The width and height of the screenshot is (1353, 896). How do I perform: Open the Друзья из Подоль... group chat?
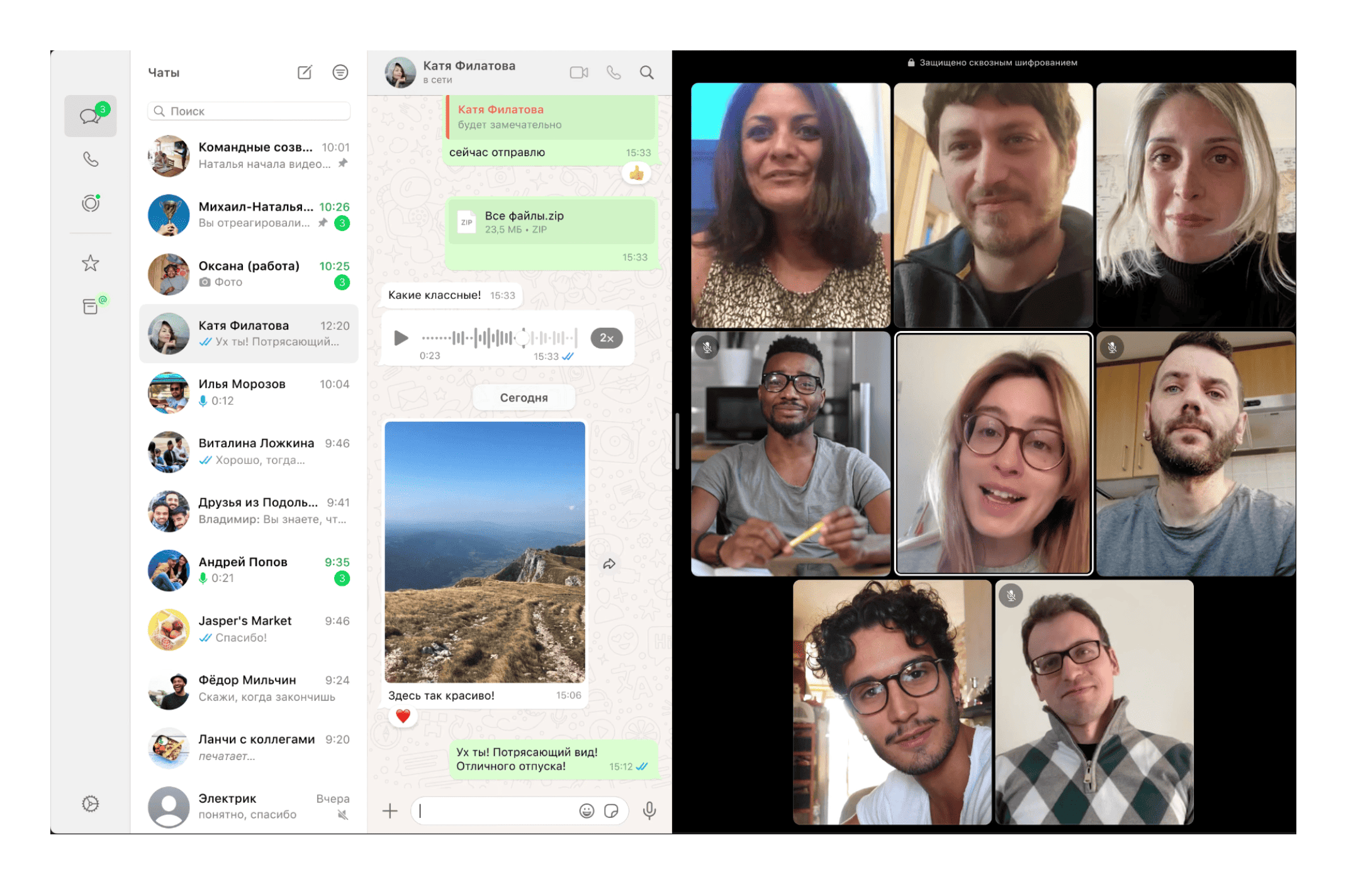(249, 510)
